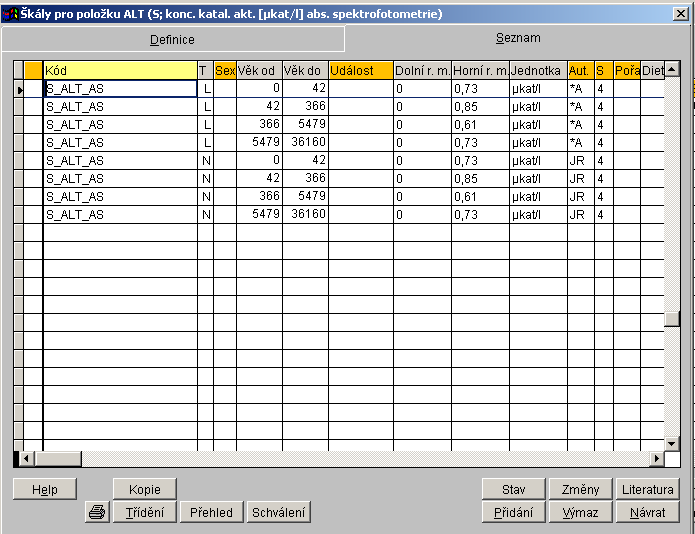Select first row Kód field S_ALT_AS
695x534 pixels.
[x=120, y=89]
